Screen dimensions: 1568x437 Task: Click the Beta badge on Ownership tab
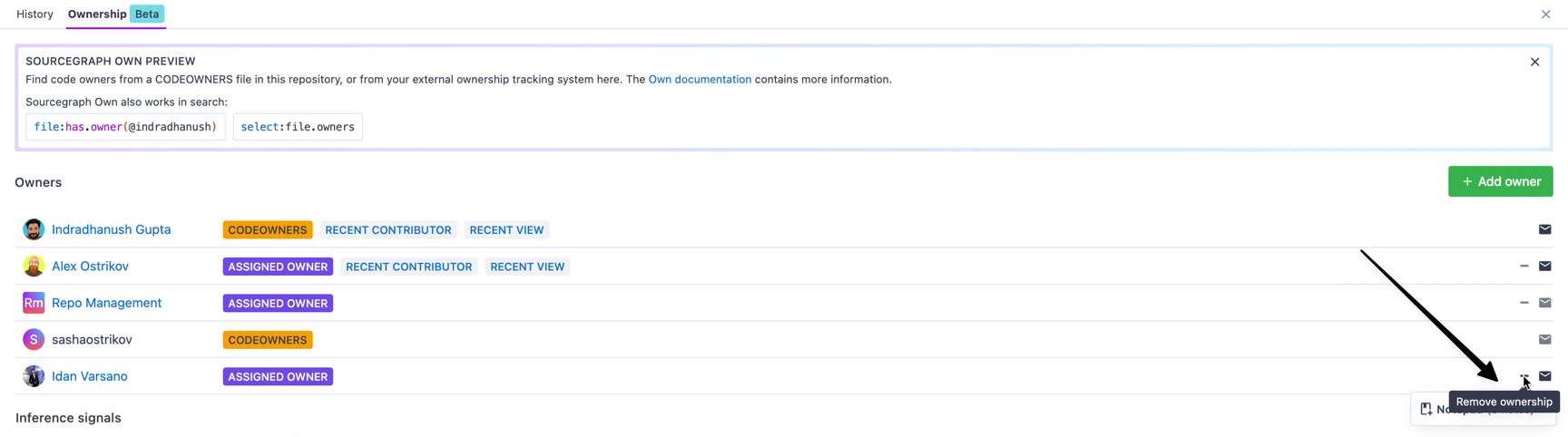(x=147, y=15)
